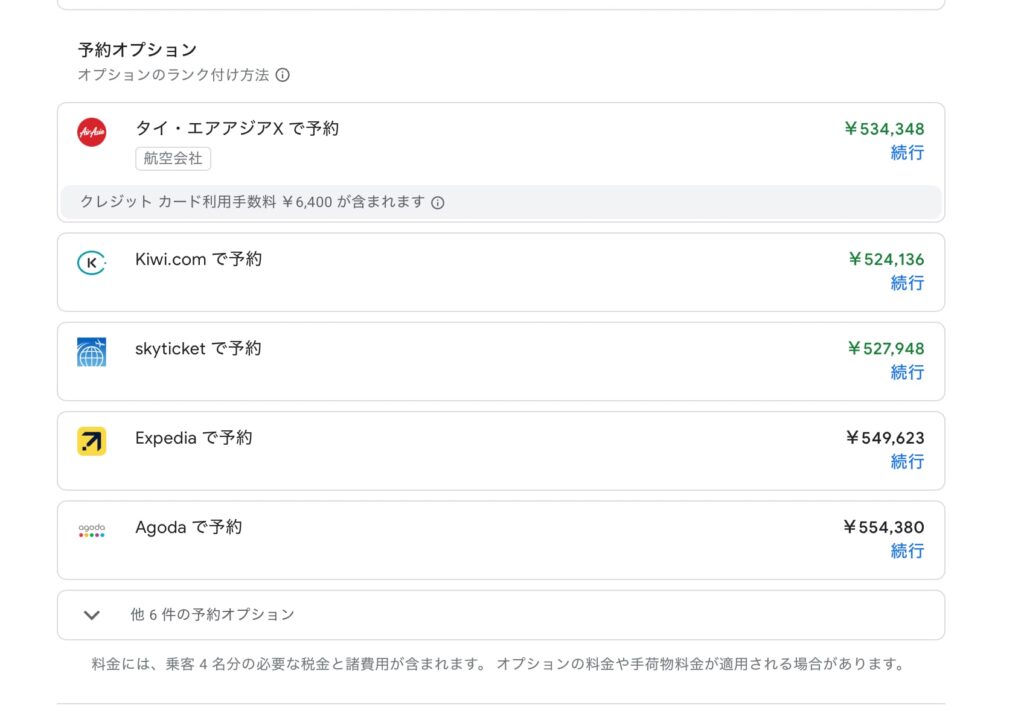Click the Kiwi.com logo icon
Viewport: 1024px width, 711px height.
point(92,263)
